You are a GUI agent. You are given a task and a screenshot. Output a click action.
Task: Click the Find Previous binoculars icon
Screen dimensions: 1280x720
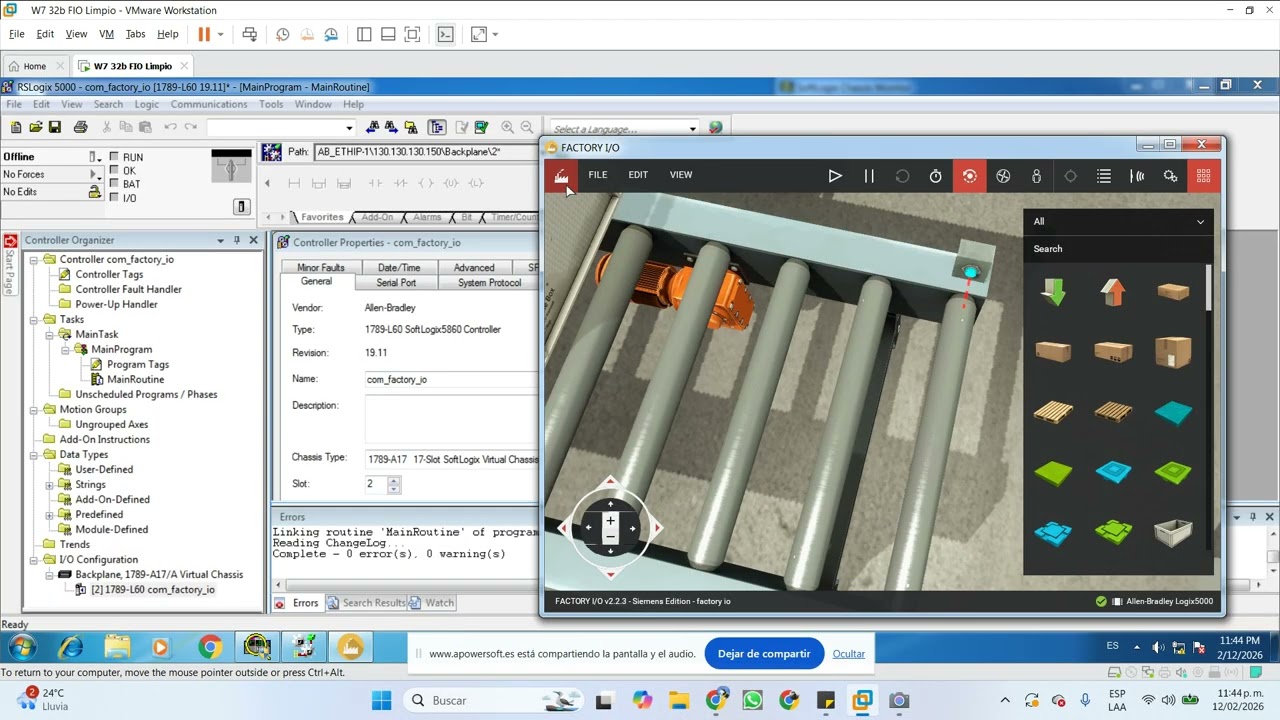(x=373, y=127)
